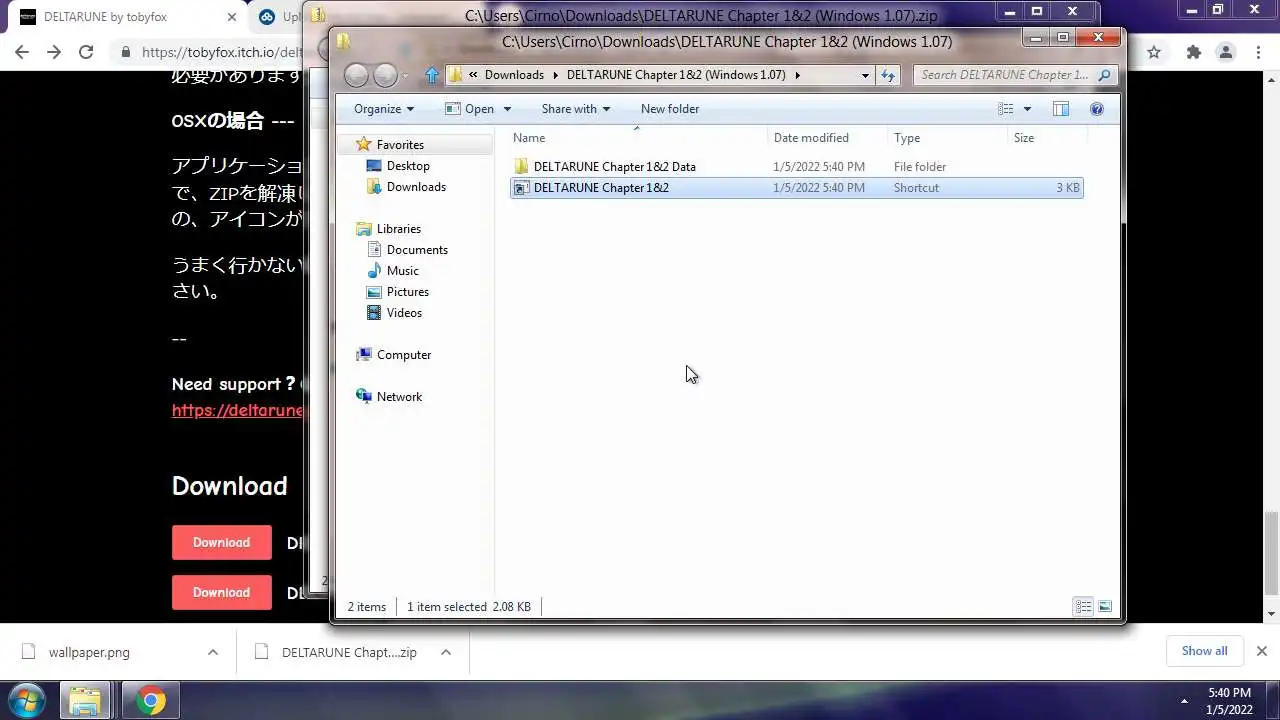Open the deltarune support link
The image size is (1280, 720).
(x=237, y=411)
